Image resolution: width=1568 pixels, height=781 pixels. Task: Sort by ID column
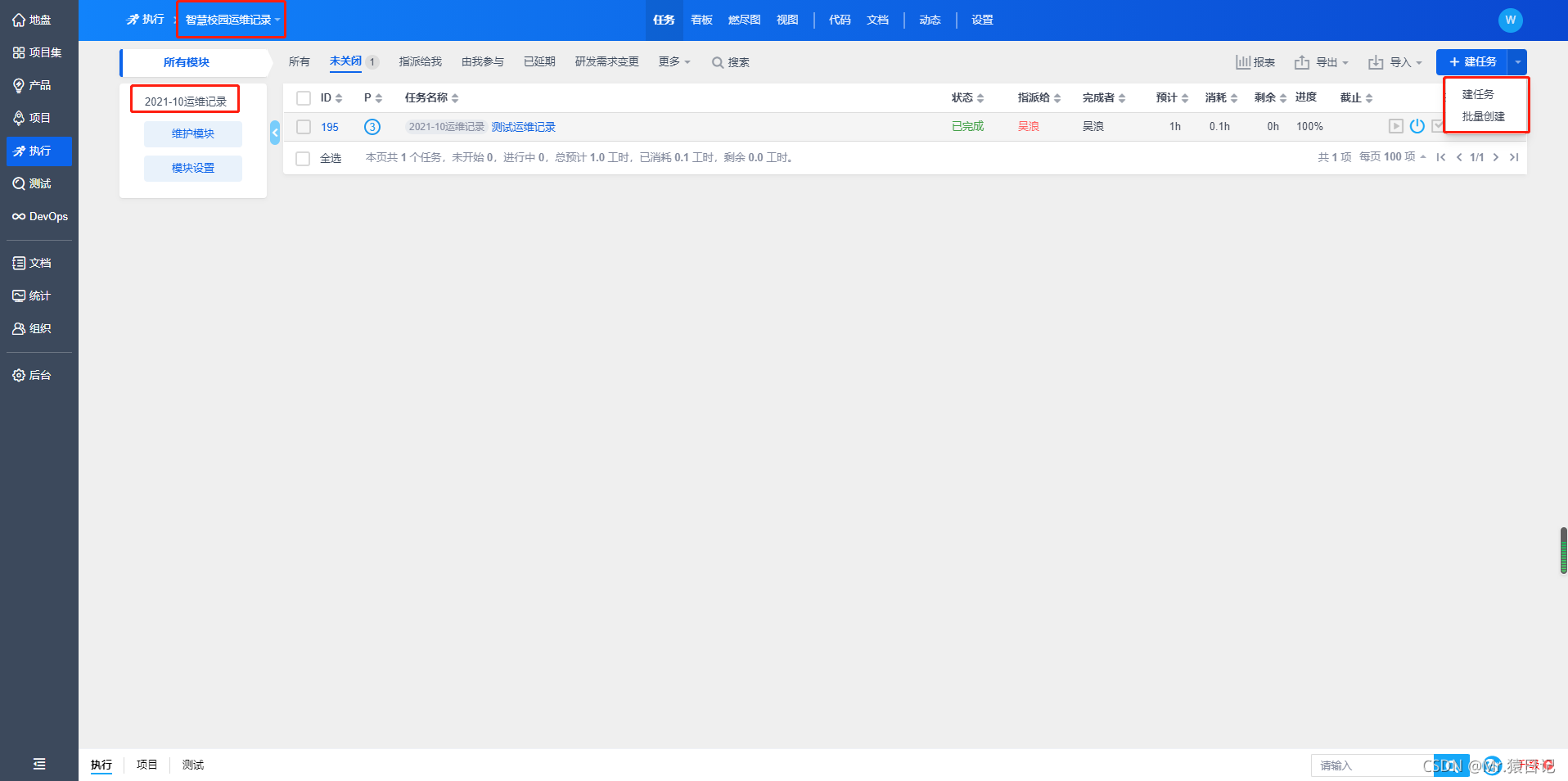coord(331,98)
